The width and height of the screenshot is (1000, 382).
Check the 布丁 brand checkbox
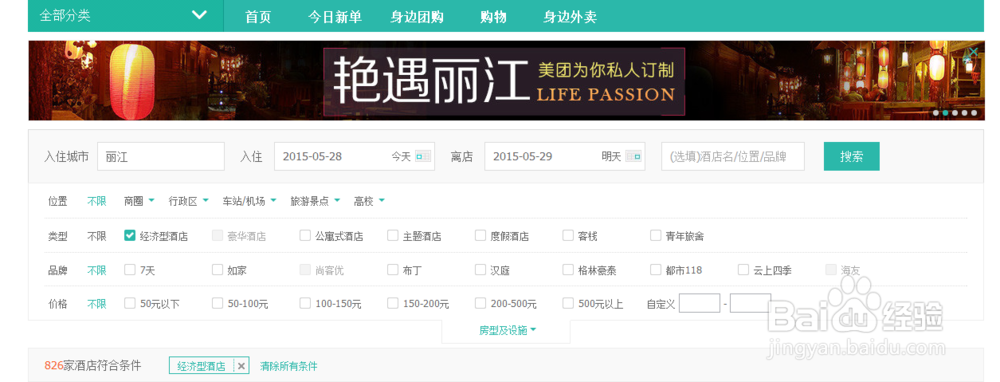(x=393, y=270)
